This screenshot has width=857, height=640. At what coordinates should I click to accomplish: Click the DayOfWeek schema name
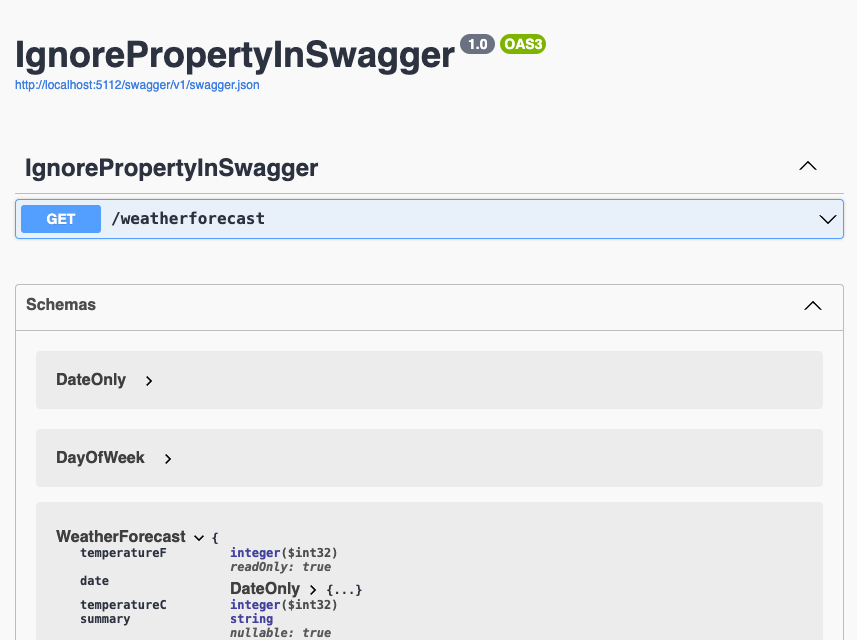100,458
